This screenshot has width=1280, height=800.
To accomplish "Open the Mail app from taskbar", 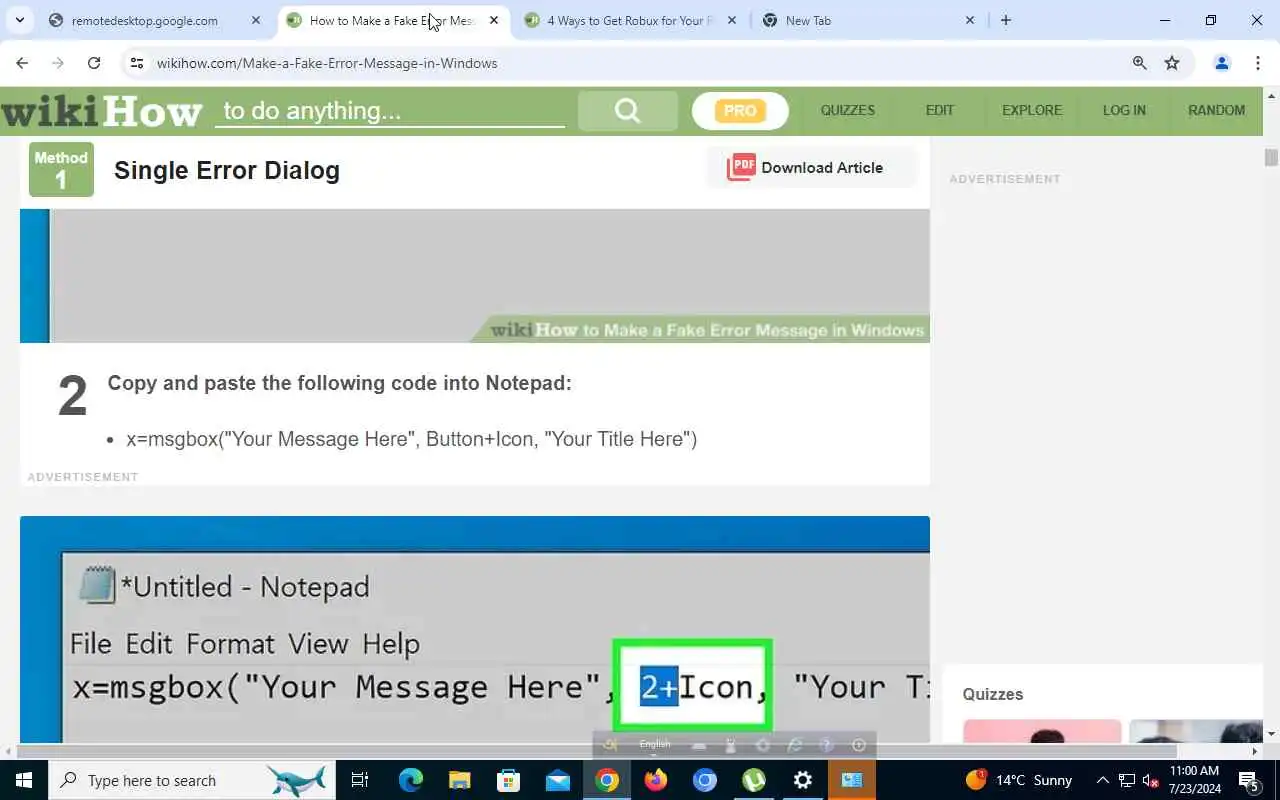I will click(x=558, y=780).
